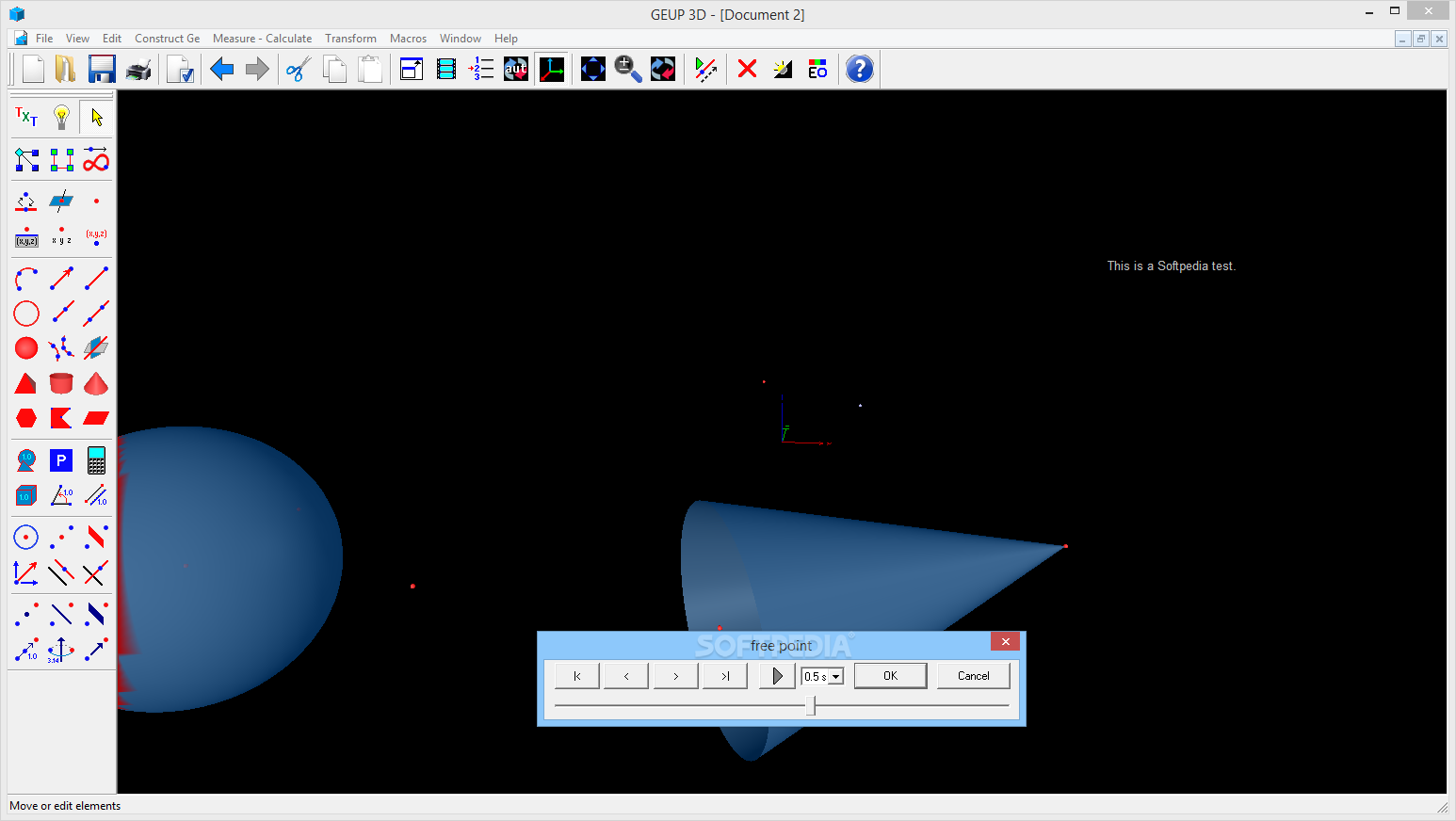
Task: Select the red sphere tool
Action: 26,348
